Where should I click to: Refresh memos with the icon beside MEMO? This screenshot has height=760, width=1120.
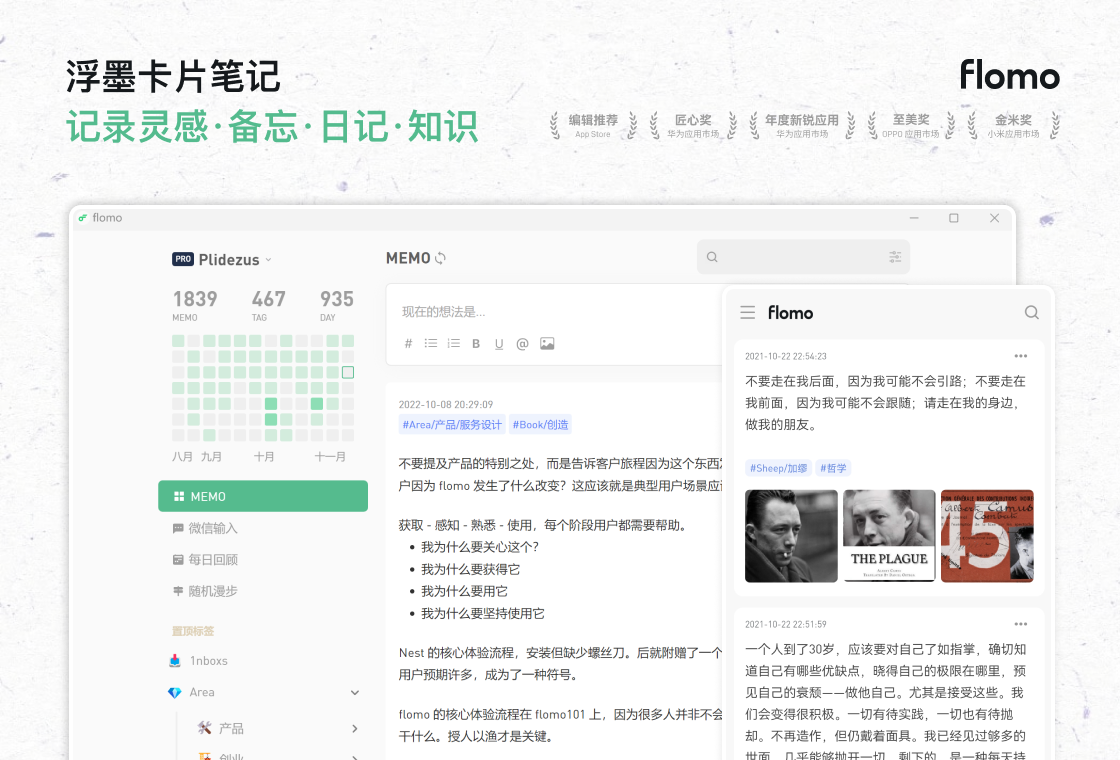click(442, 257)
